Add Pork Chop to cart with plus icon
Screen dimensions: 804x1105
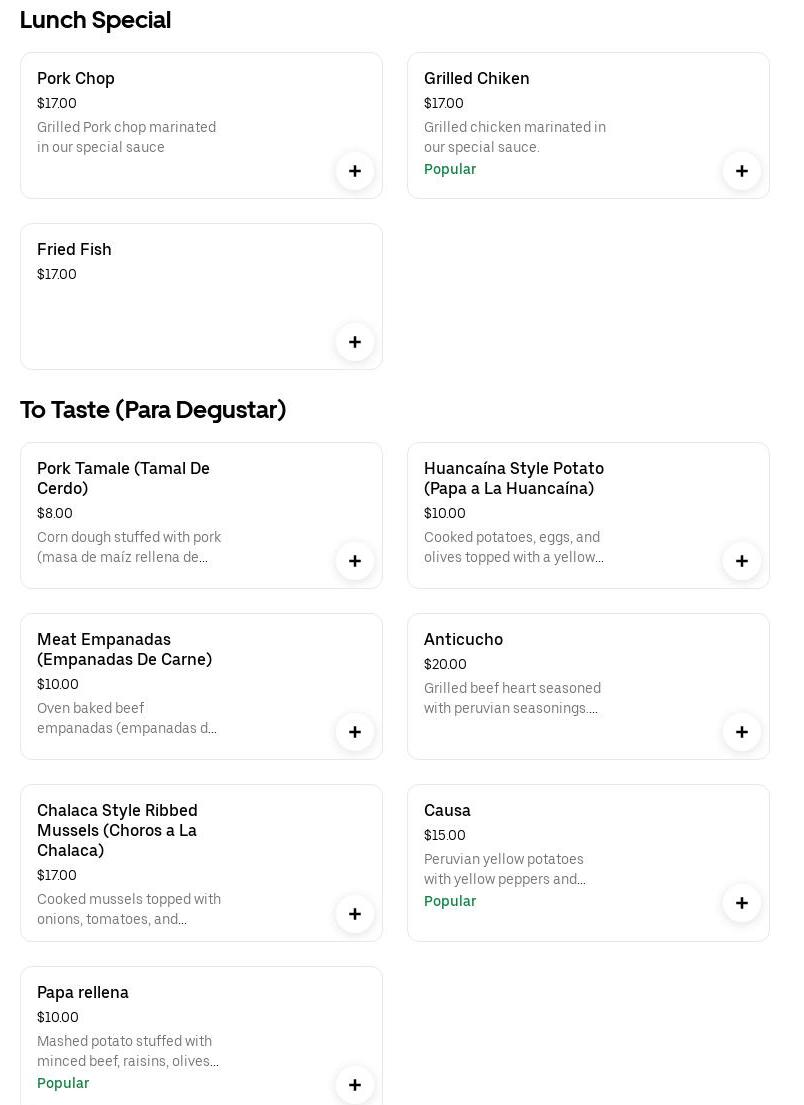click(355, 171)
